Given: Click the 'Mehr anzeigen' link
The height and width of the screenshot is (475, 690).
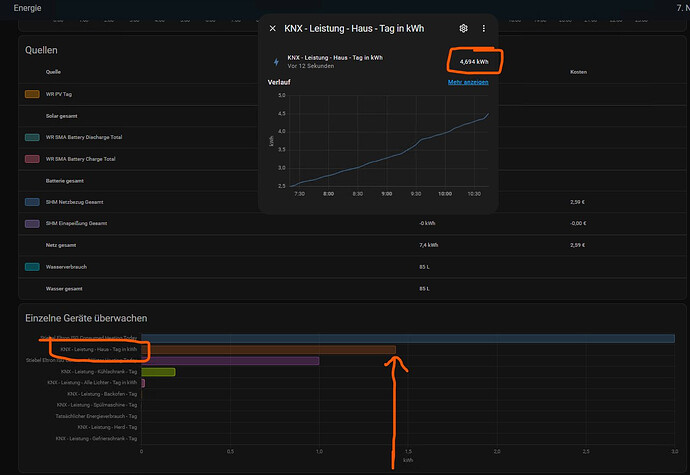Looking at the screenshot, I should click(468, 82).
